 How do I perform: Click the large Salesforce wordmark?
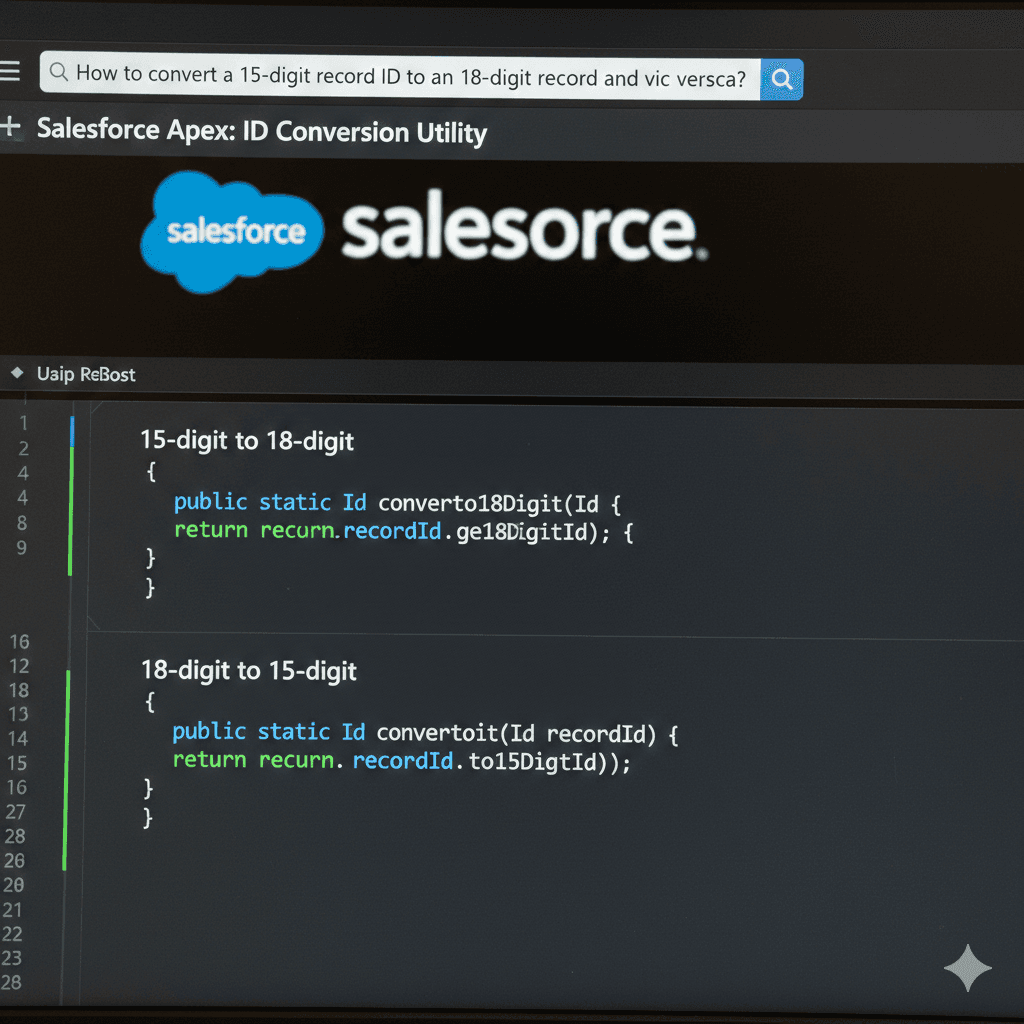coord(520,230)
